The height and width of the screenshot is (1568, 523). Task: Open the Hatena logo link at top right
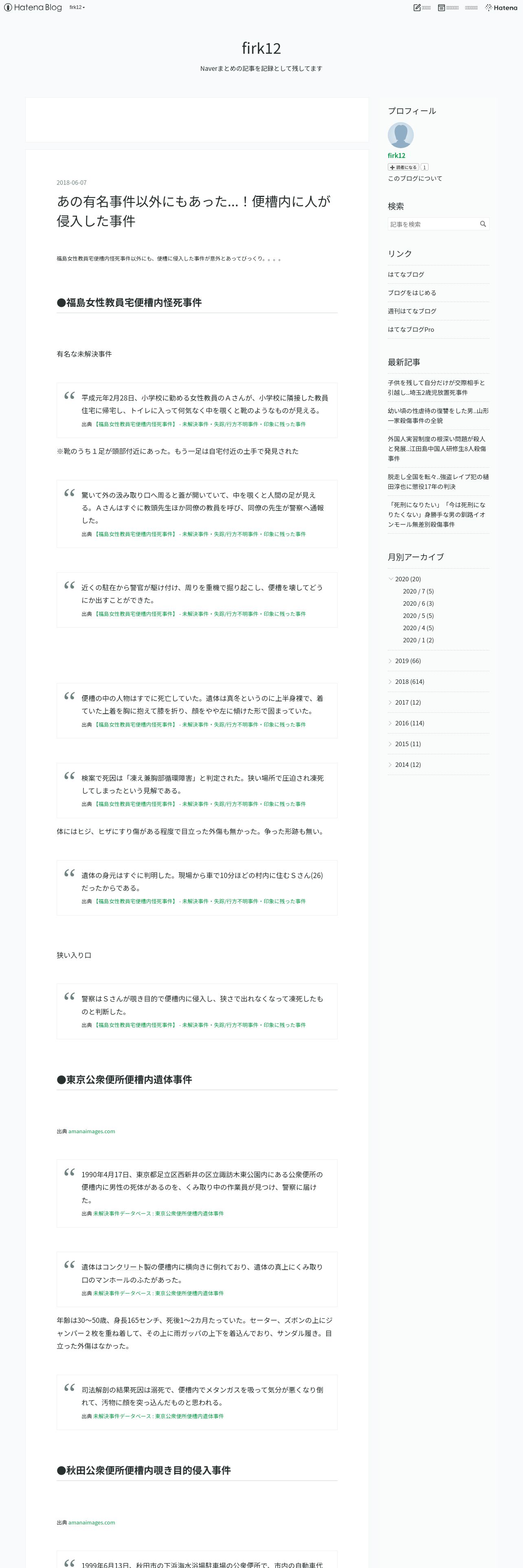pos(501,7)
